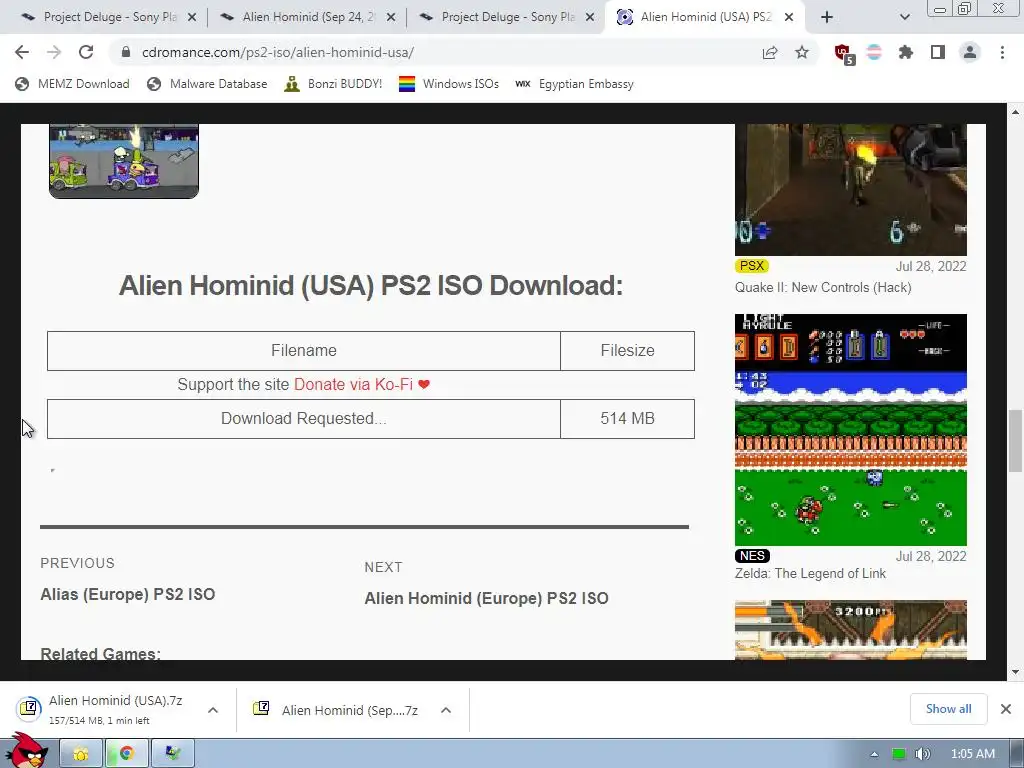Screen dimensions: 1024x768
Task: Open Alien Hominid (USA).7z download item
Action: coord(101,709)
